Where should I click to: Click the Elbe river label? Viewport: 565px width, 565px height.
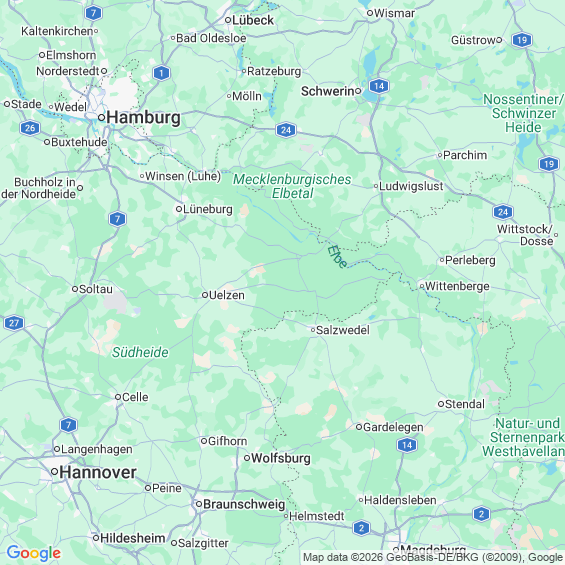pyautogui.click(x=338, y=257)
